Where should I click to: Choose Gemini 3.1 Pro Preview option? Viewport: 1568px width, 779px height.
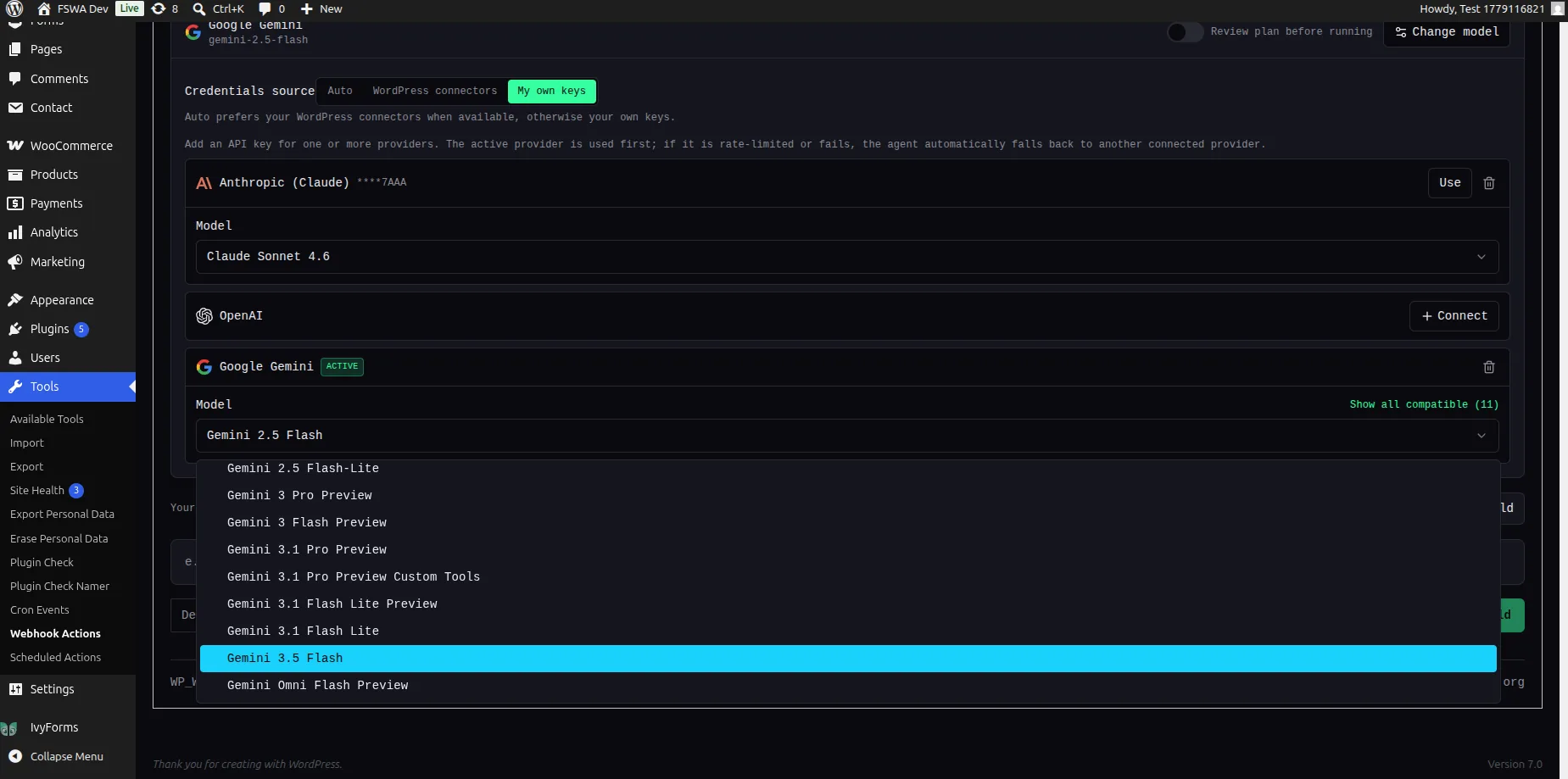coord(848,550)
